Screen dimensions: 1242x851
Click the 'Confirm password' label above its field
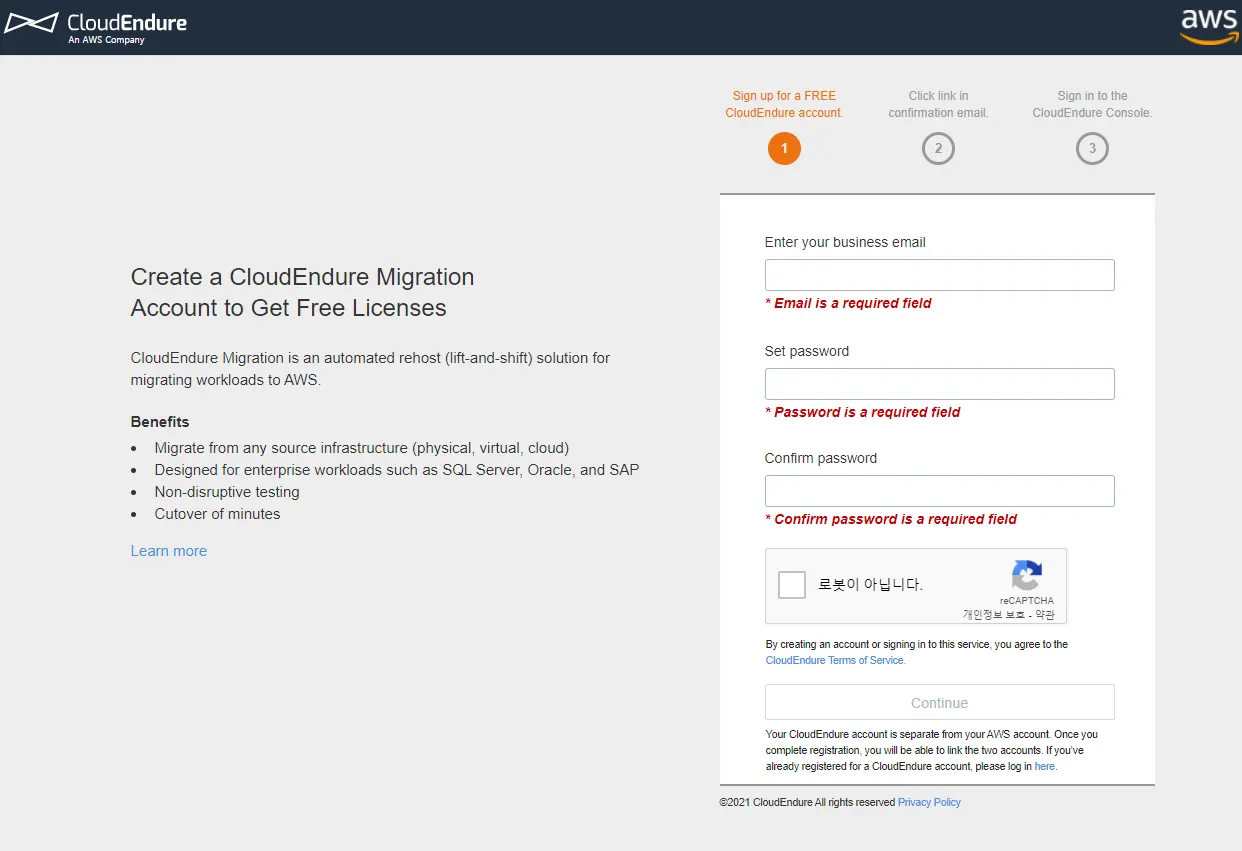tap(821, 458)
